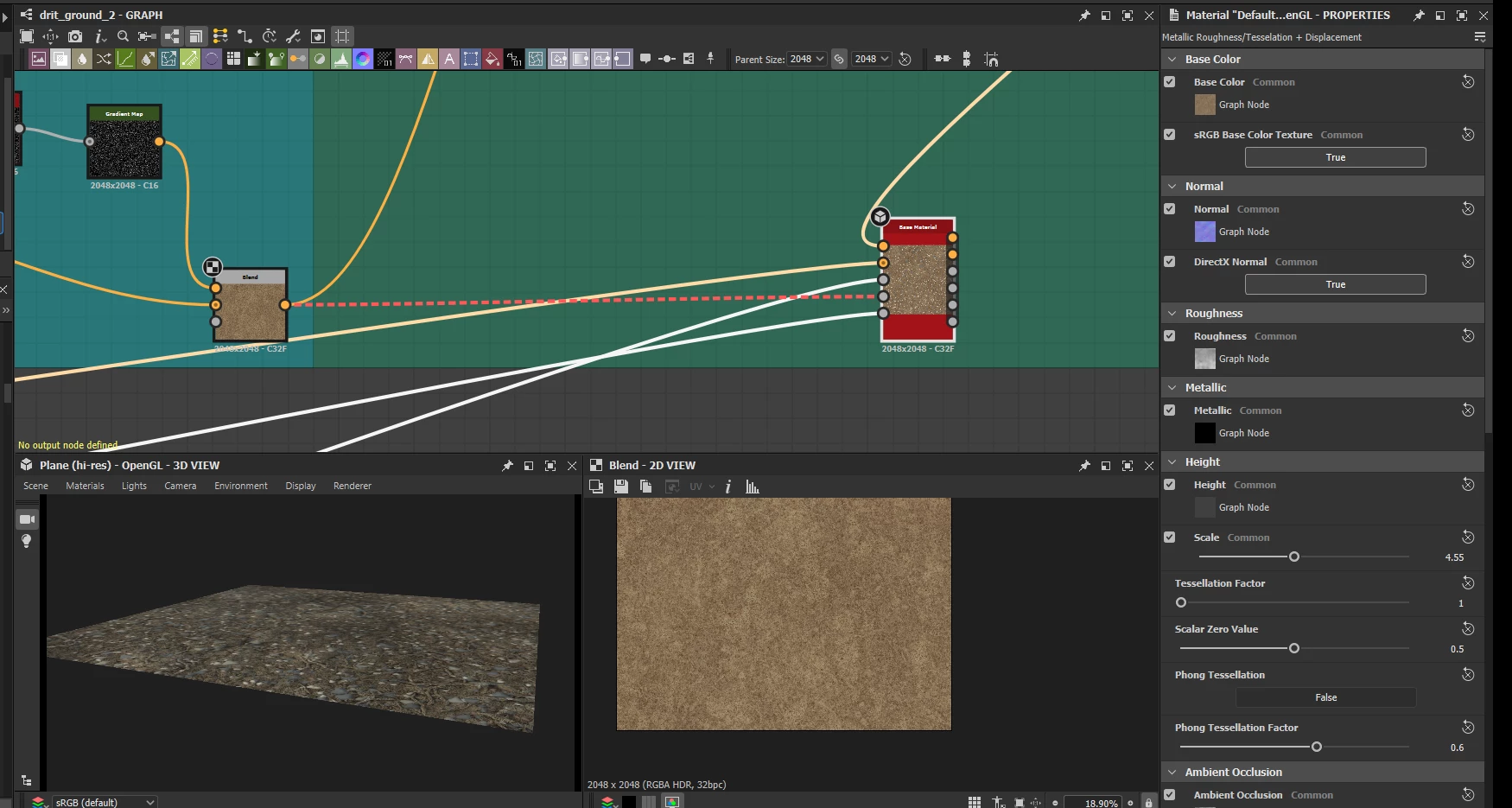The height and width of the screenshot is (808, 1512).
Task: Click save icon in the 2D view toolbar
Action: pos(620,487)
